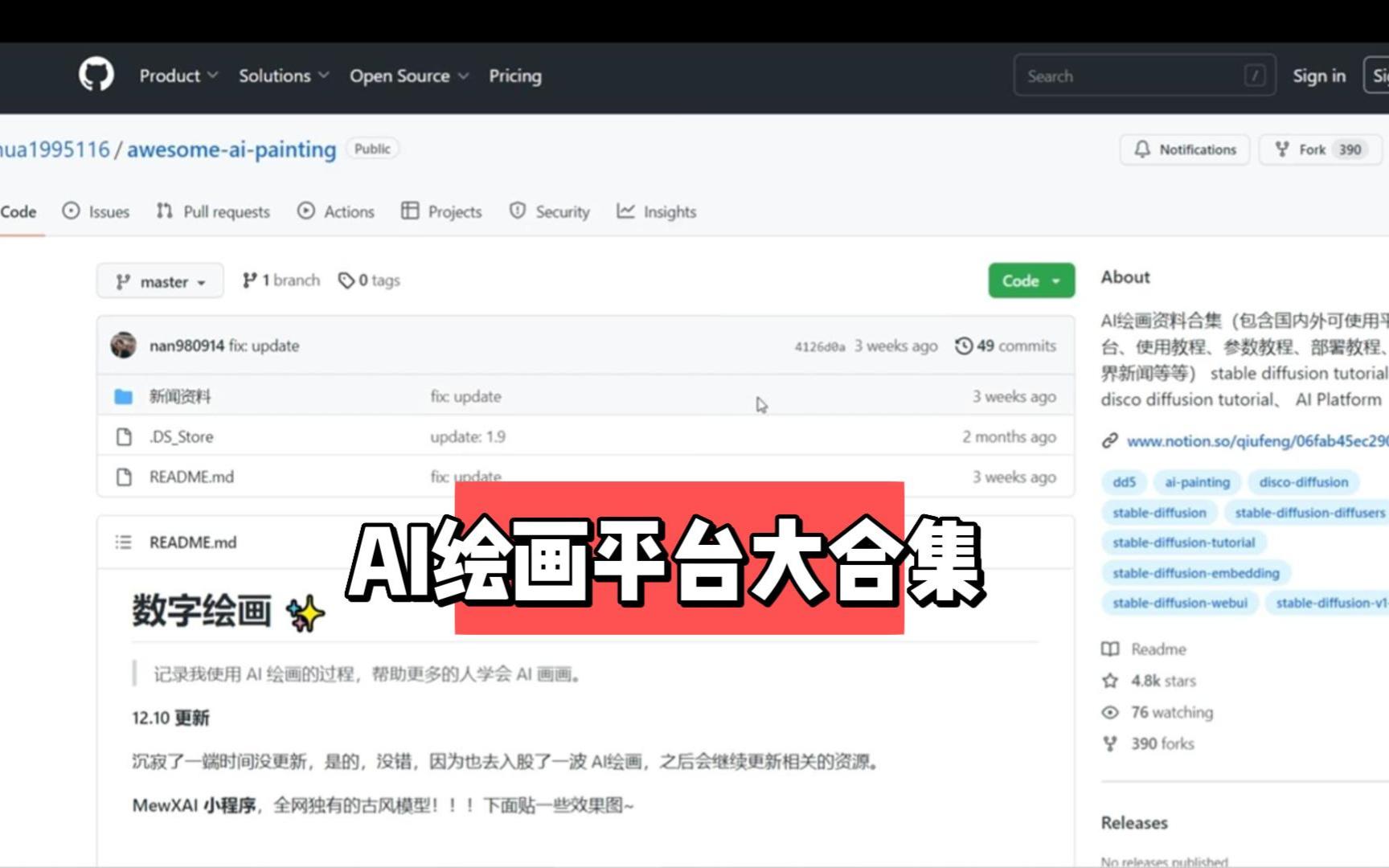Switch to the Issues tab

point(96,211)
